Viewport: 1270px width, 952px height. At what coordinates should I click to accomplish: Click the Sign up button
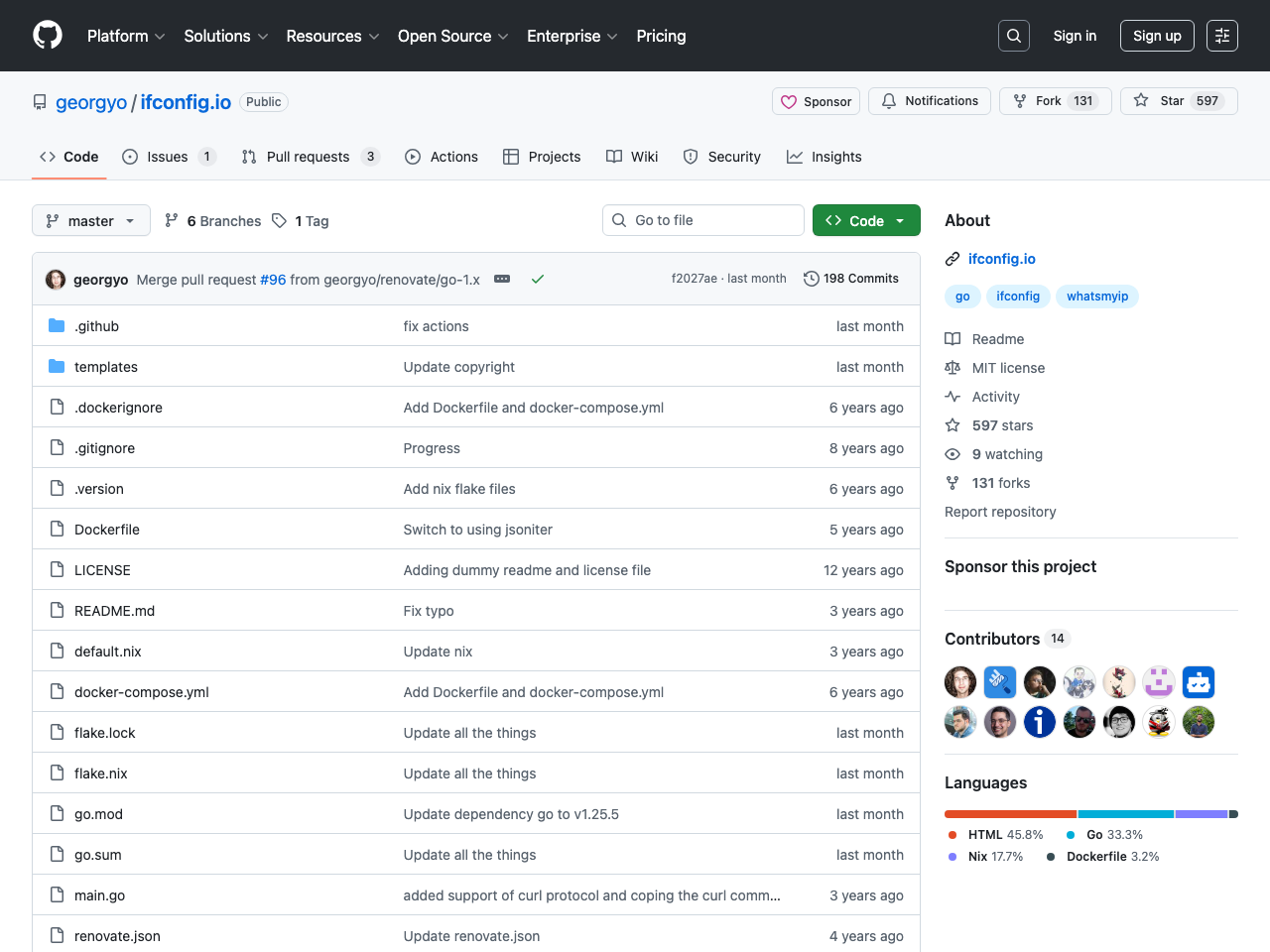coord(1157,36)
